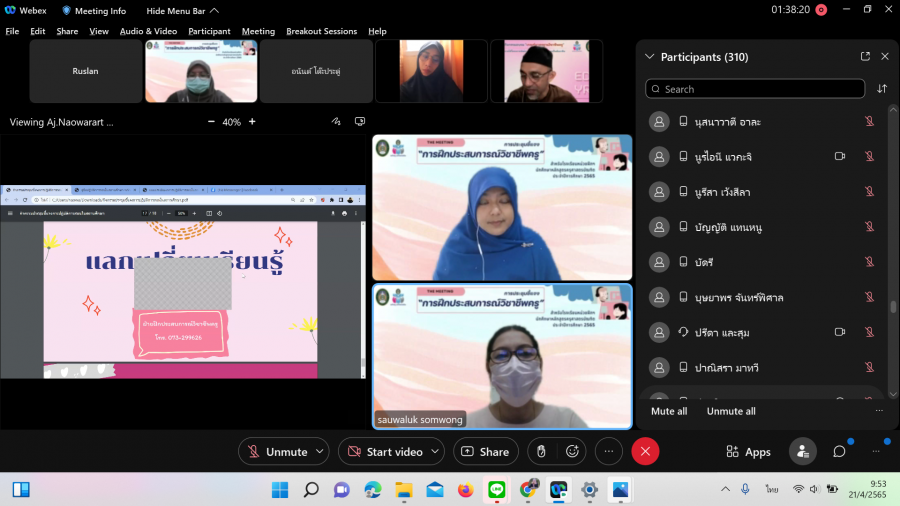
Task: Open the Audio & Video menu
Action: click(x=148, y=31)
